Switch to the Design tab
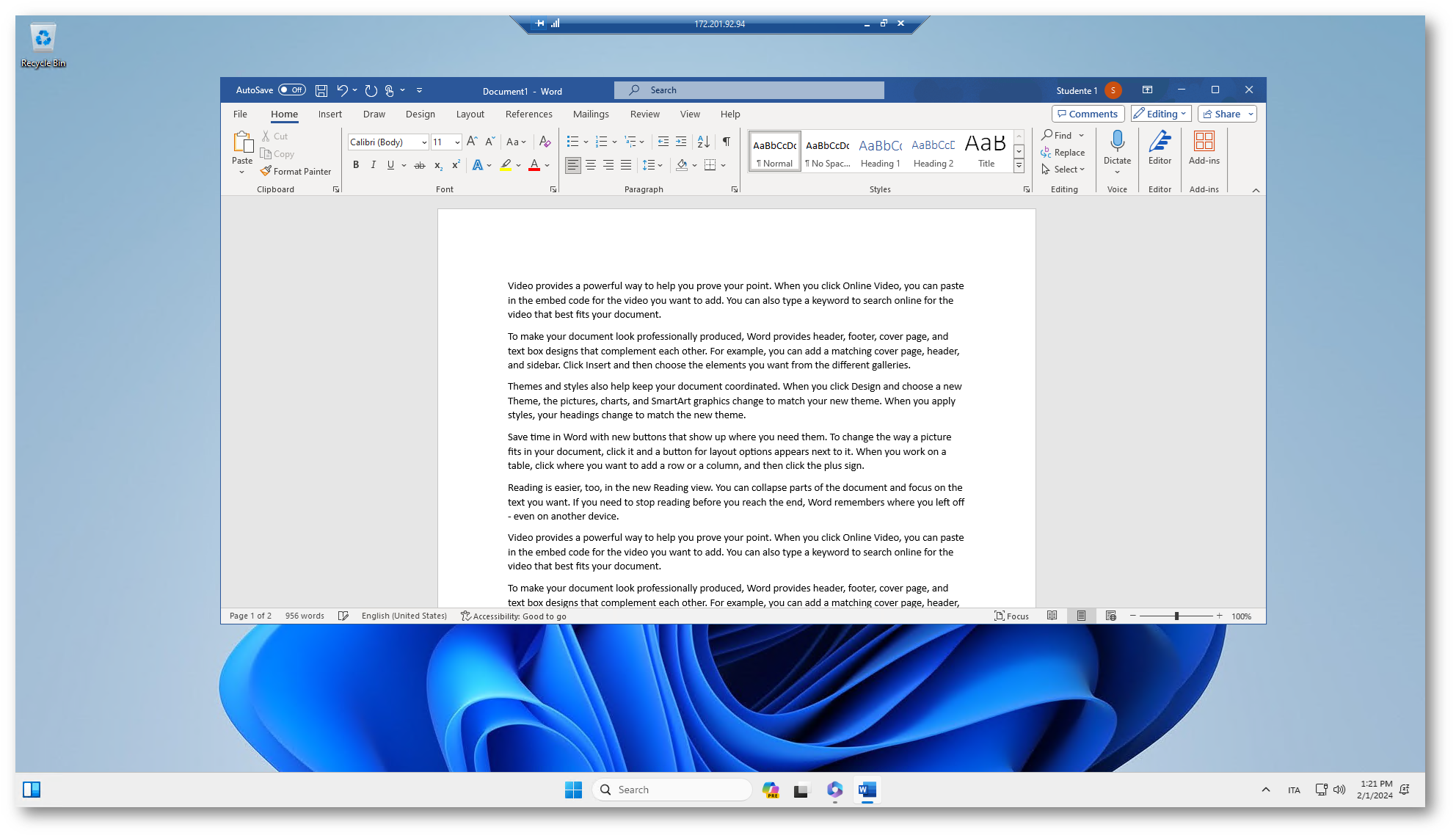Screen dimensions: 1456x838 [x=420, y=114]
